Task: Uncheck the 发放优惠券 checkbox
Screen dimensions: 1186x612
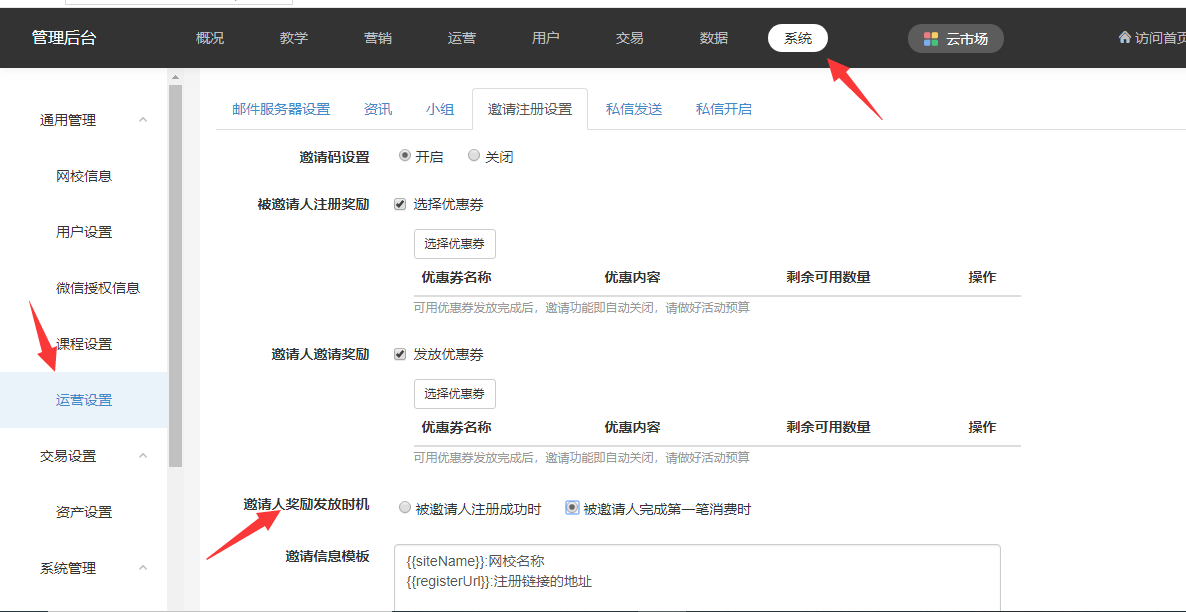Action: coord(400,354)
